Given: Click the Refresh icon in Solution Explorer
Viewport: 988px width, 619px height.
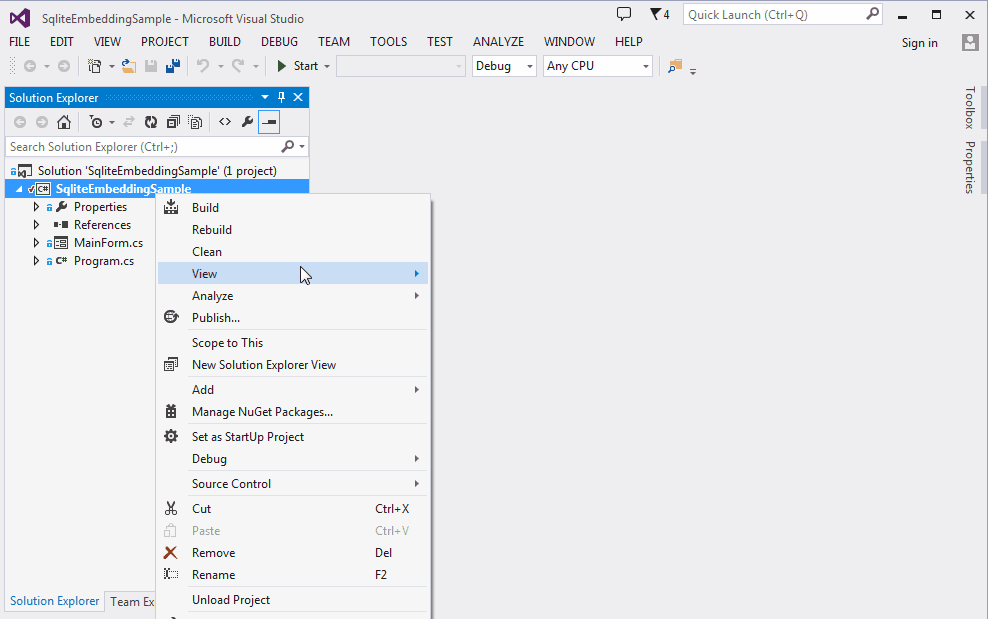Looking at the screenshot, I should (150, 121).
